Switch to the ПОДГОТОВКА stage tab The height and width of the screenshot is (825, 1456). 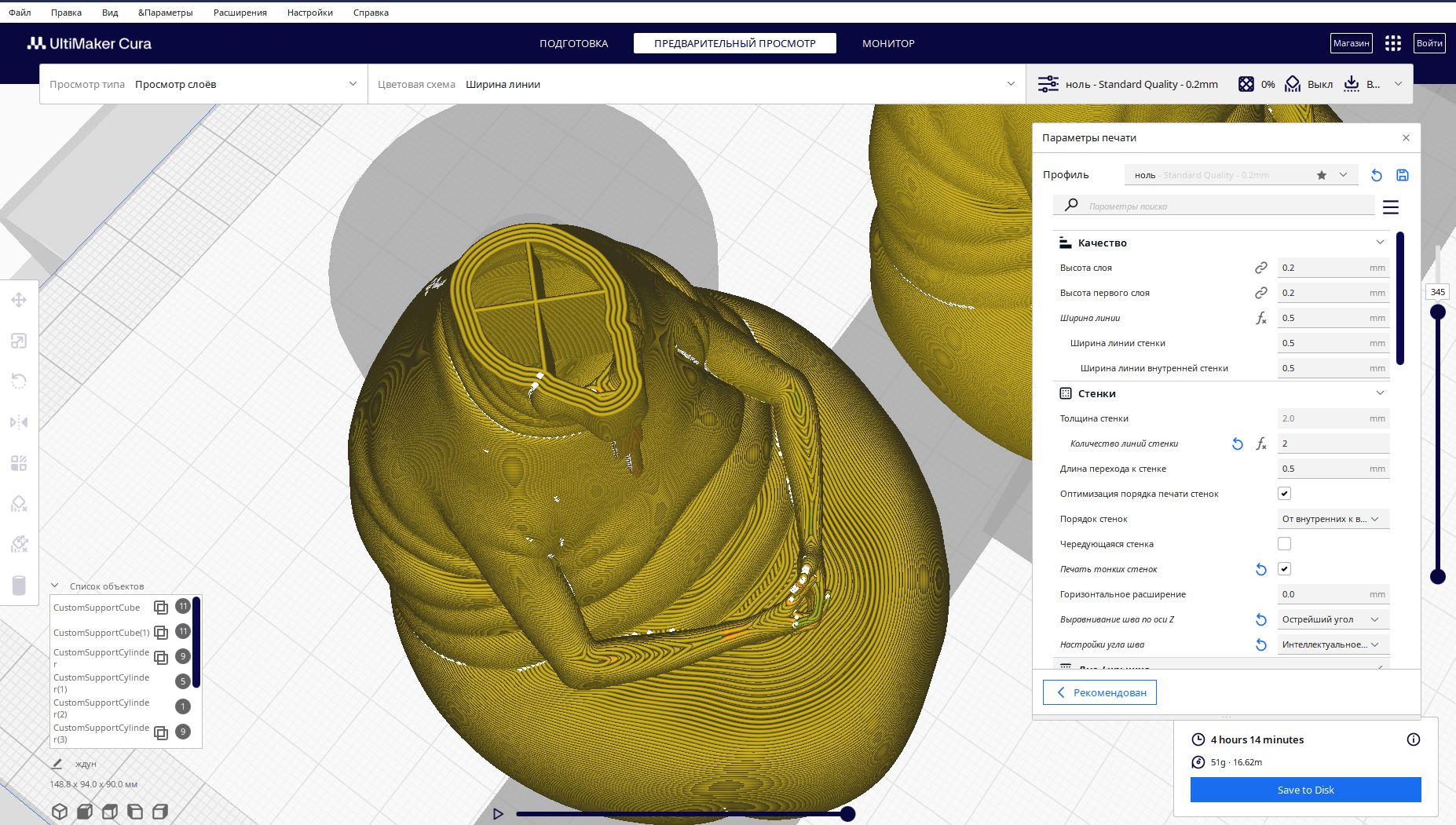pyautogui.click(x=573, y=43)
